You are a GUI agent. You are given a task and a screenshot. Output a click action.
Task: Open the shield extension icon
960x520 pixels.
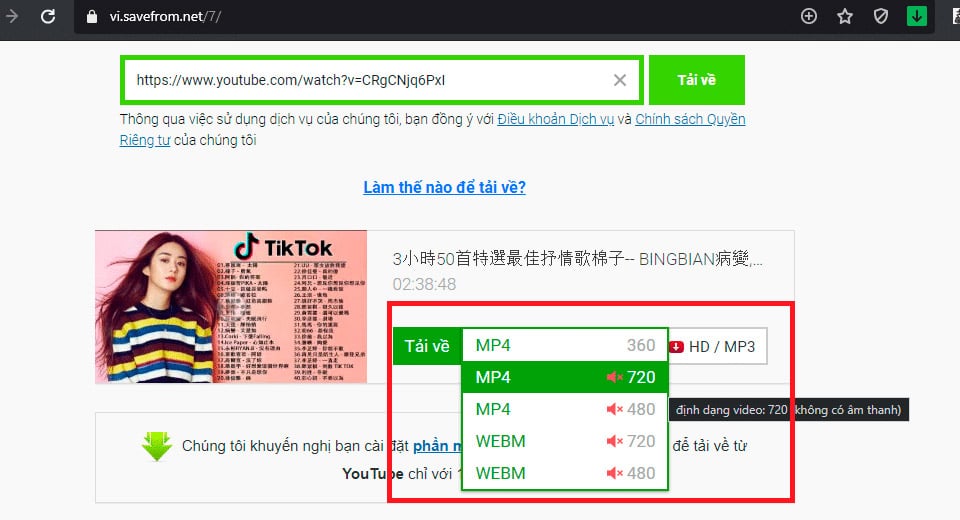pos(880,17)
